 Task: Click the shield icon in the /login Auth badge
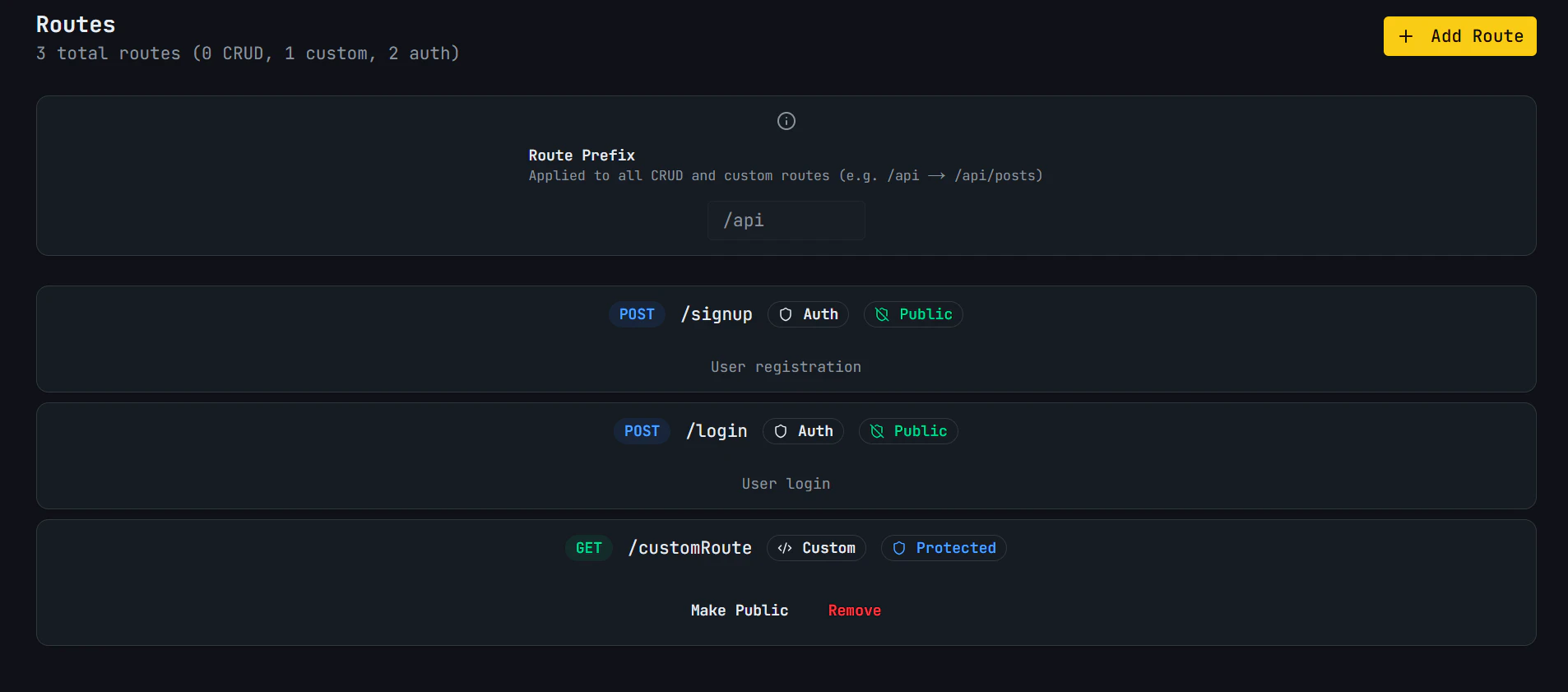[x=780, y=431]
